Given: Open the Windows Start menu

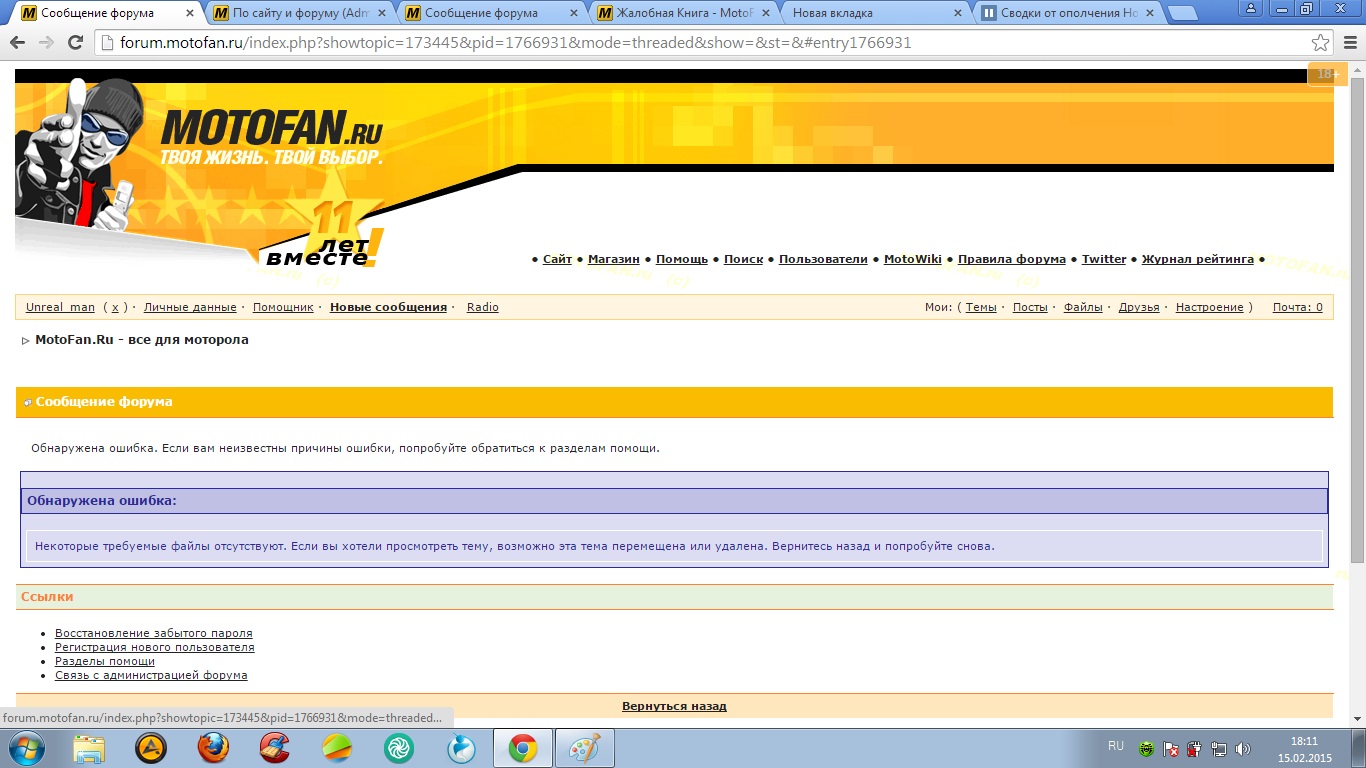Looking at the screenshot, I should 27,748.
